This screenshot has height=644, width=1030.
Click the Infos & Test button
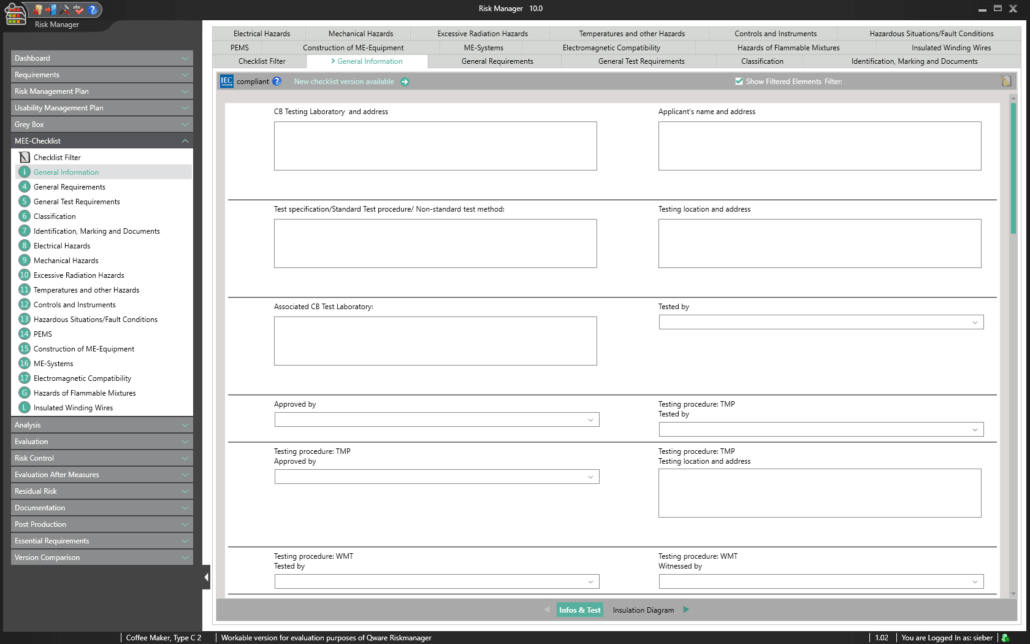[579, 610]
